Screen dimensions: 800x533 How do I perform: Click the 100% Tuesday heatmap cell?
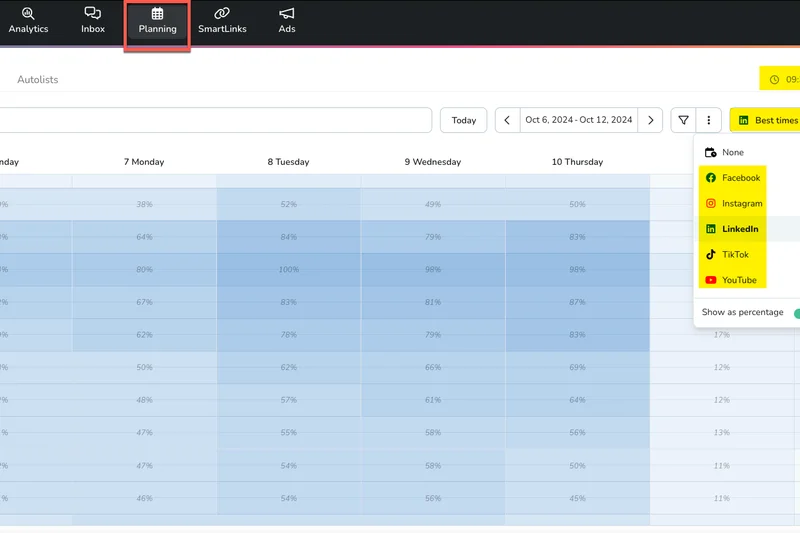[288, 270]
